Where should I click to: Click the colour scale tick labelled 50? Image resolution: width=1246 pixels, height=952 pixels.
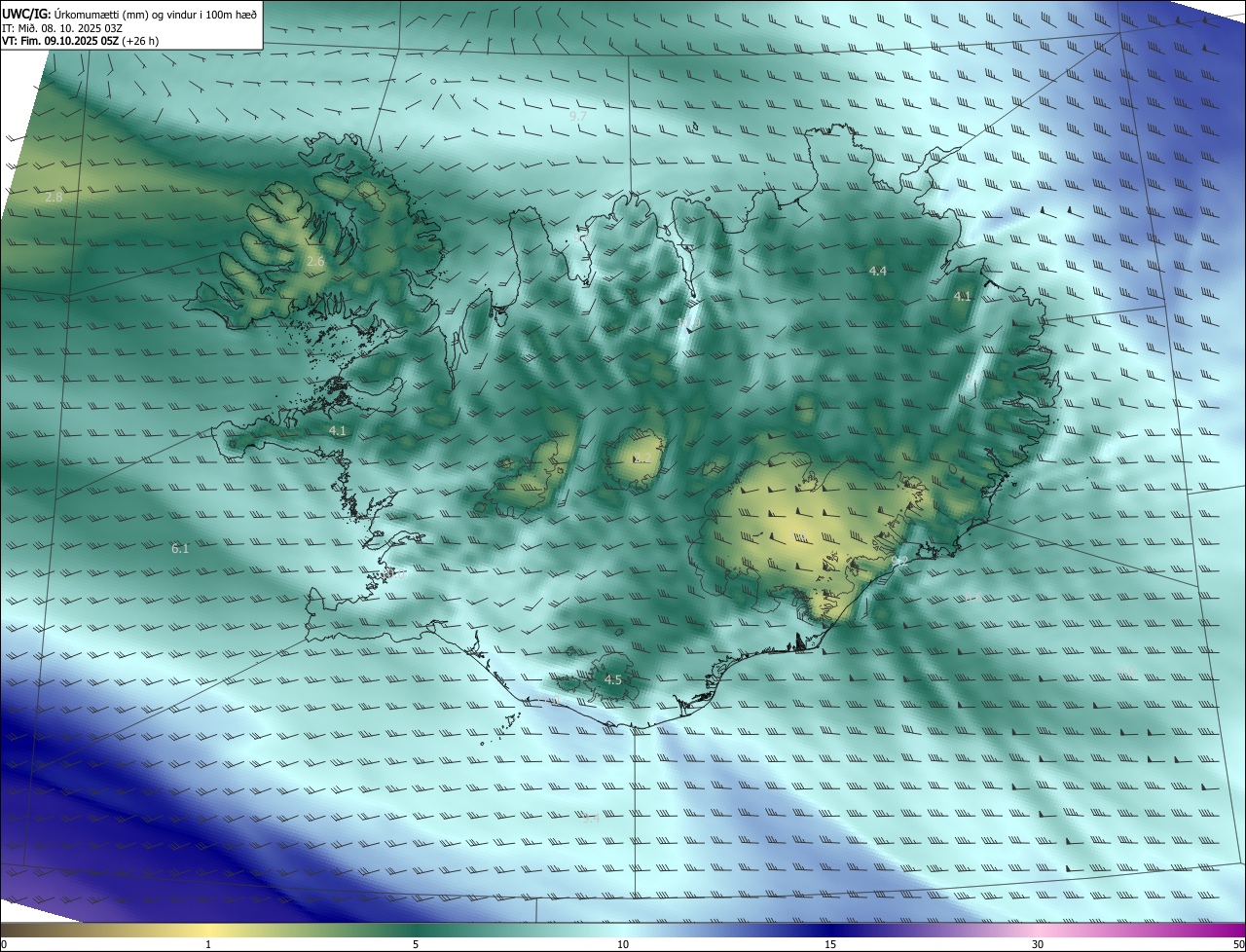(1239, 944)
